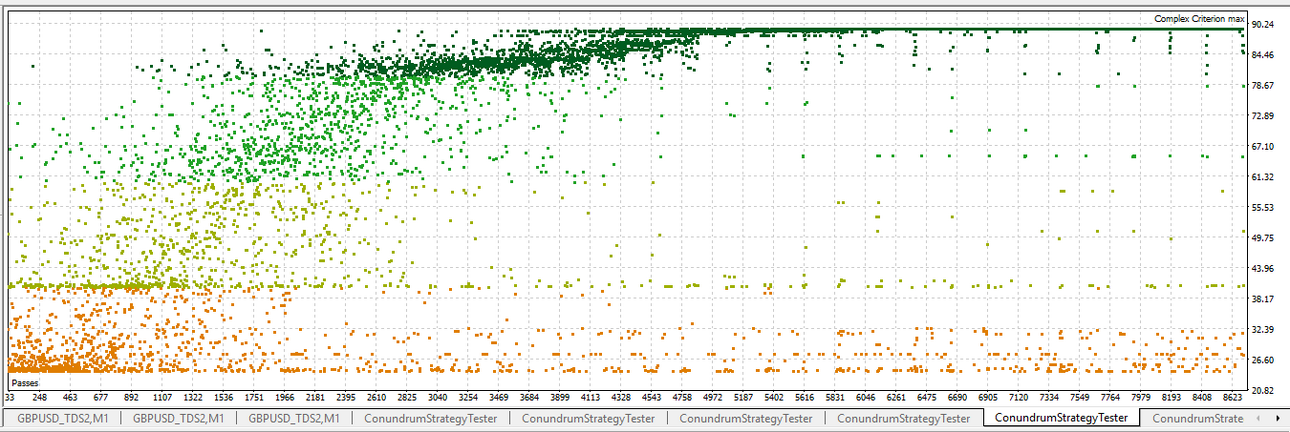Click the 67.10 y-axis value
The image size is (1290, 432).
[1265, 147]
